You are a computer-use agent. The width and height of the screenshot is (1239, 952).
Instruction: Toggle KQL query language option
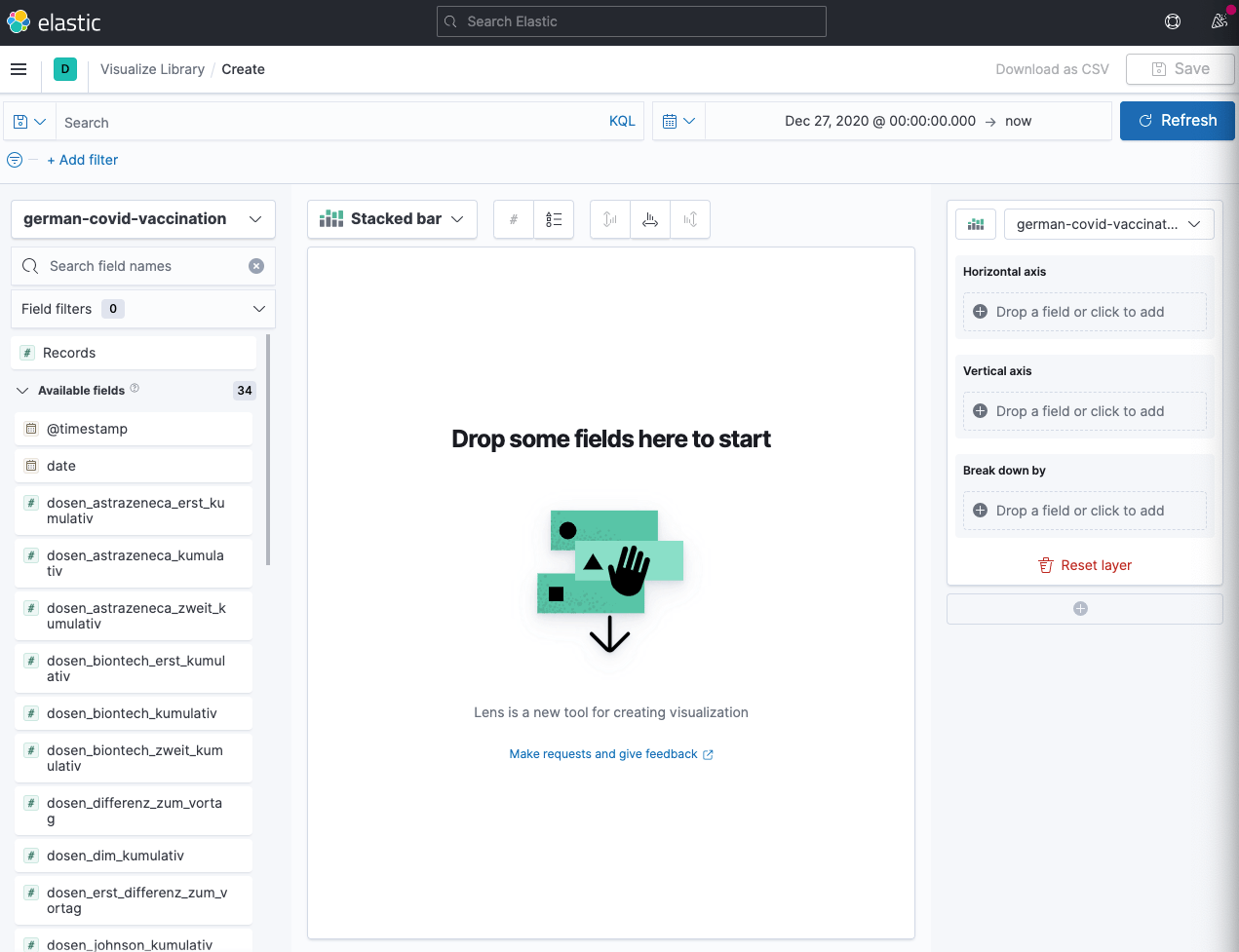[622, 122]
